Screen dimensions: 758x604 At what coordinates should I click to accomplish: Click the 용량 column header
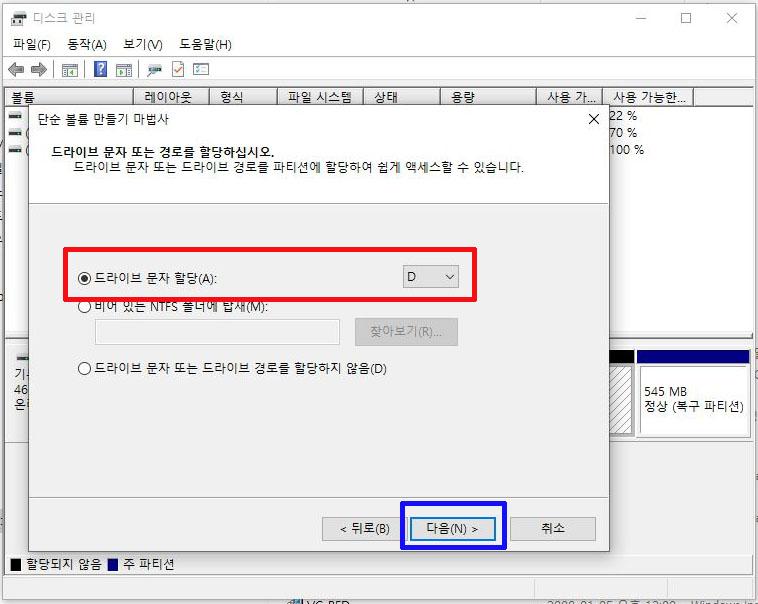[x=488, y=97]
